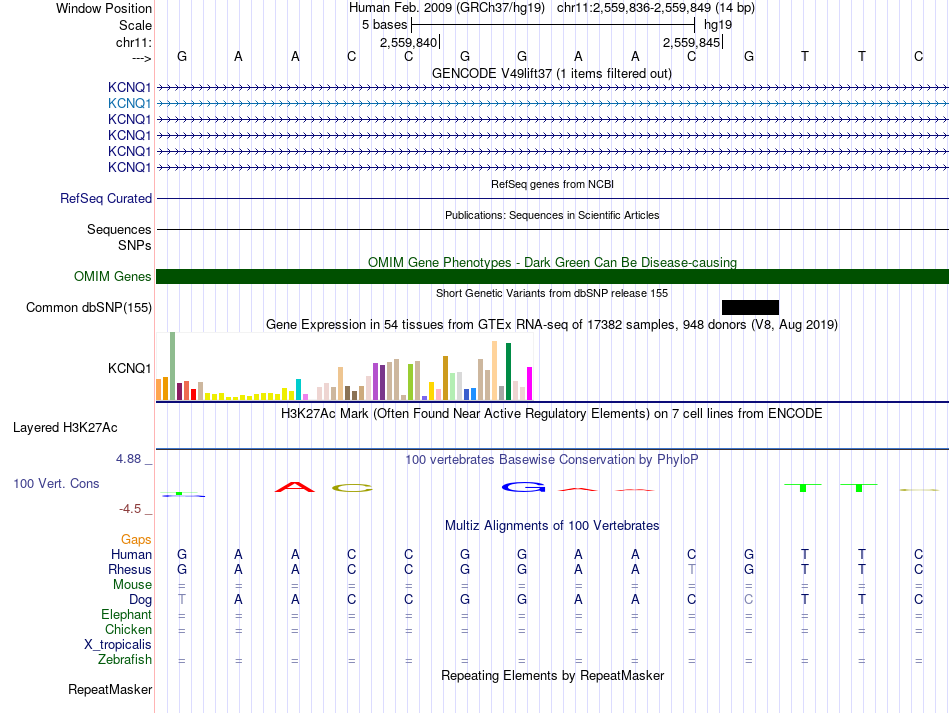Viewport: 950px width, 713px height.
Task: Click the H3K27Ac Mark track title
Action: 552,414
